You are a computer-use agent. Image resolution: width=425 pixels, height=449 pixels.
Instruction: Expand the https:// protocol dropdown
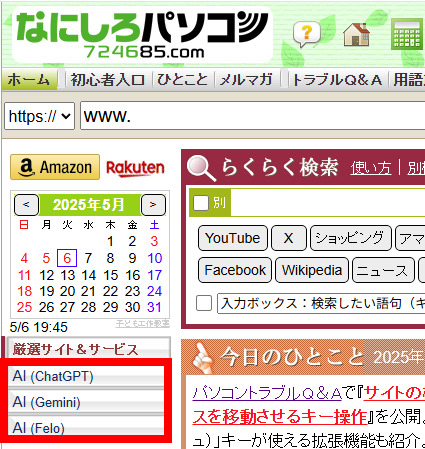click(39, 116)
